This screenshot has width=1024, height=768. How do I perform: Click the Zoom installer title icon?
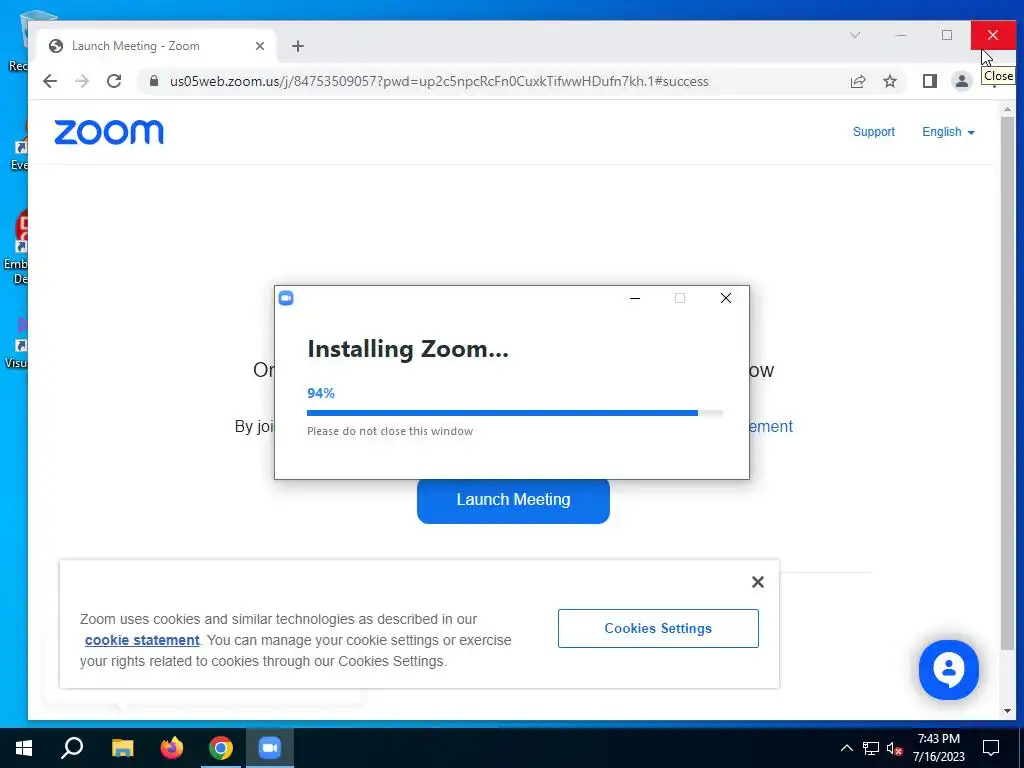(x=286, y=298)
